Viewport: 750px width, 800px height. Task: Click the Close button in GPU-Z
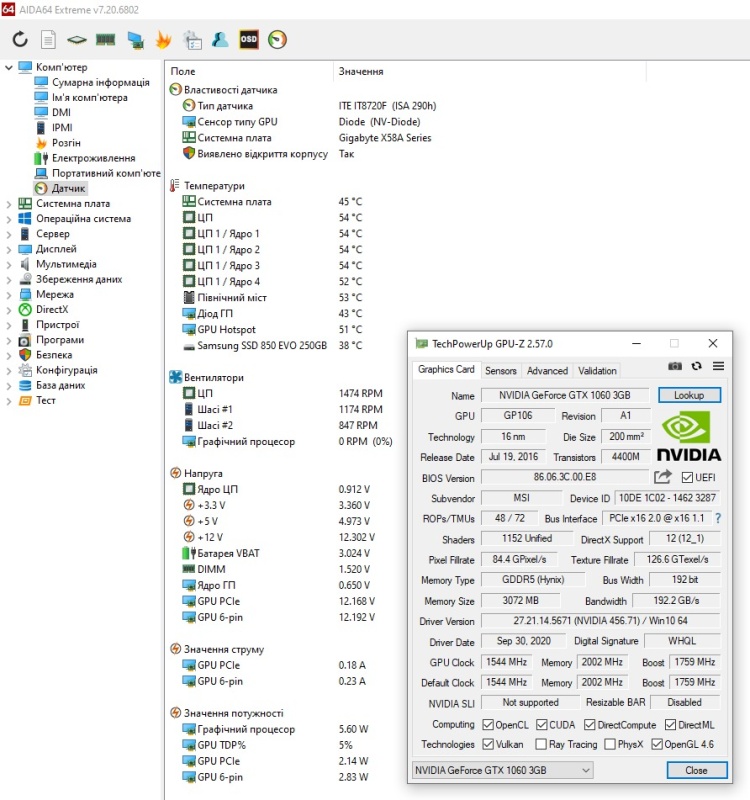tap(696, 770)
